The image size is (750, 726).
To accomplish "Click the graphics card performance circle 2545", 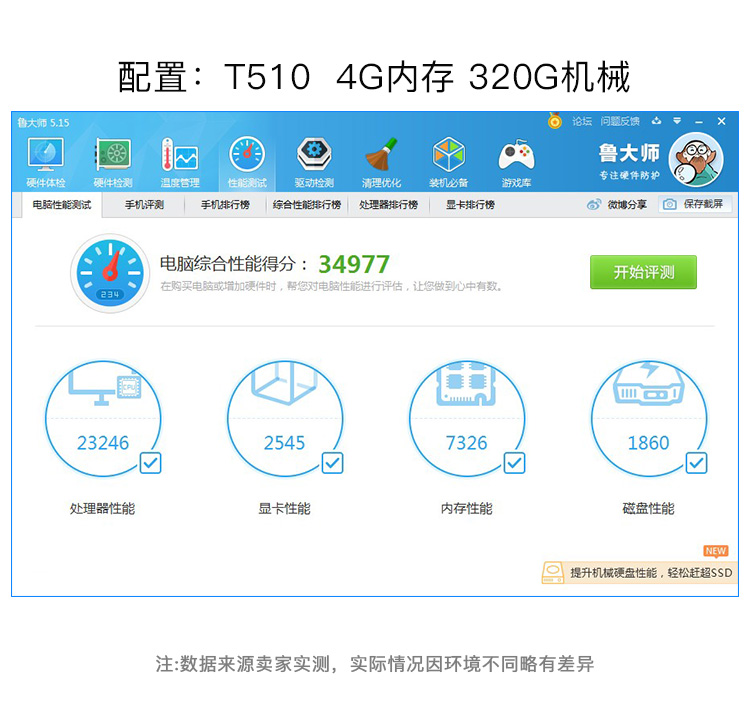I will tap(285, 418).
